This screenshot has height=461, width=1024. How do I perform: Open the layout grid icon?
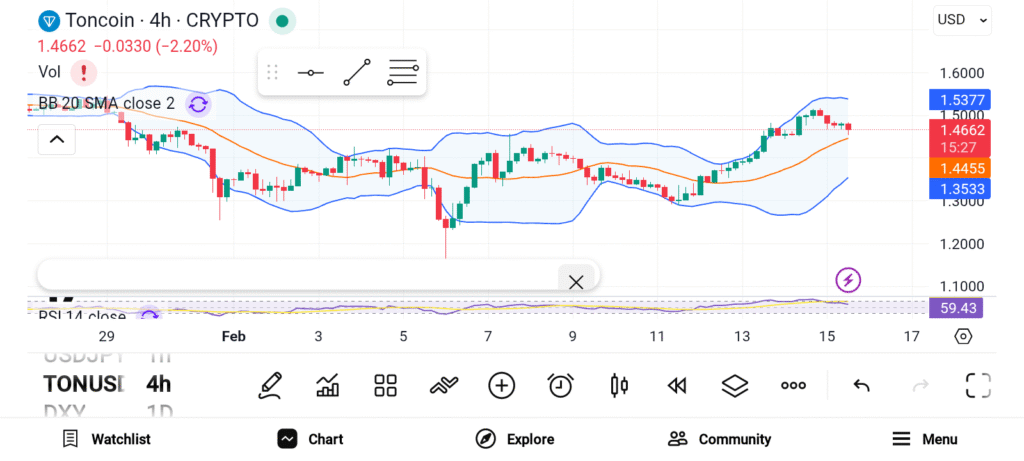coord(385,385)
